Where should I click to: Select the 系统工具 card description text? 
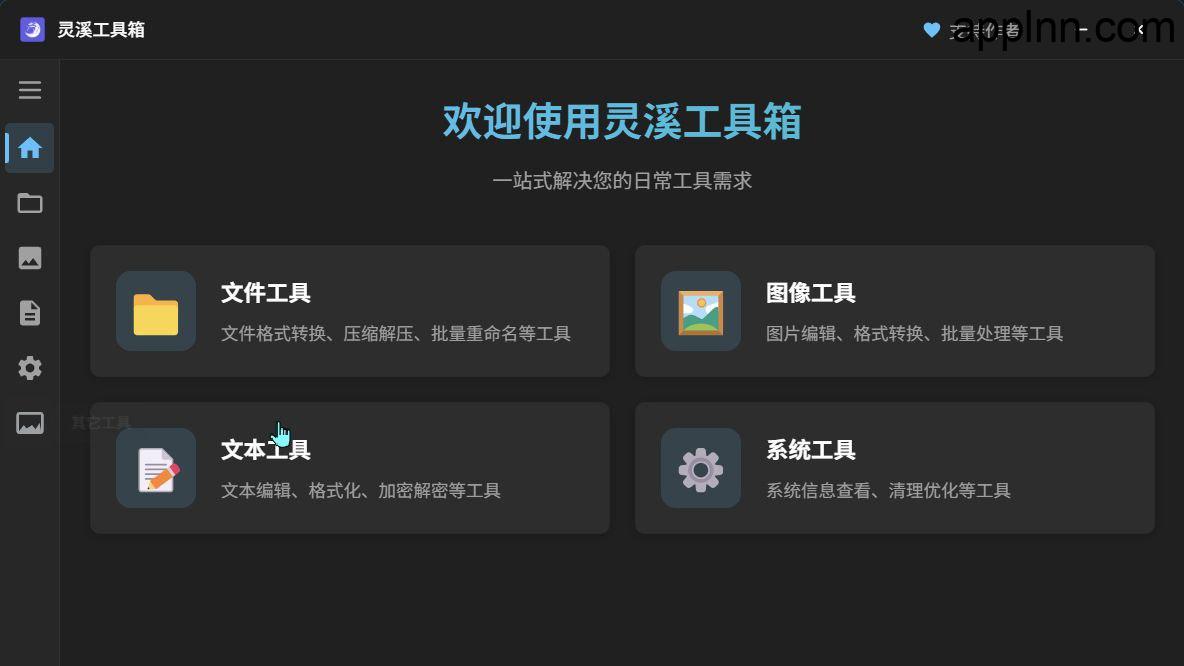pos(889,491)
